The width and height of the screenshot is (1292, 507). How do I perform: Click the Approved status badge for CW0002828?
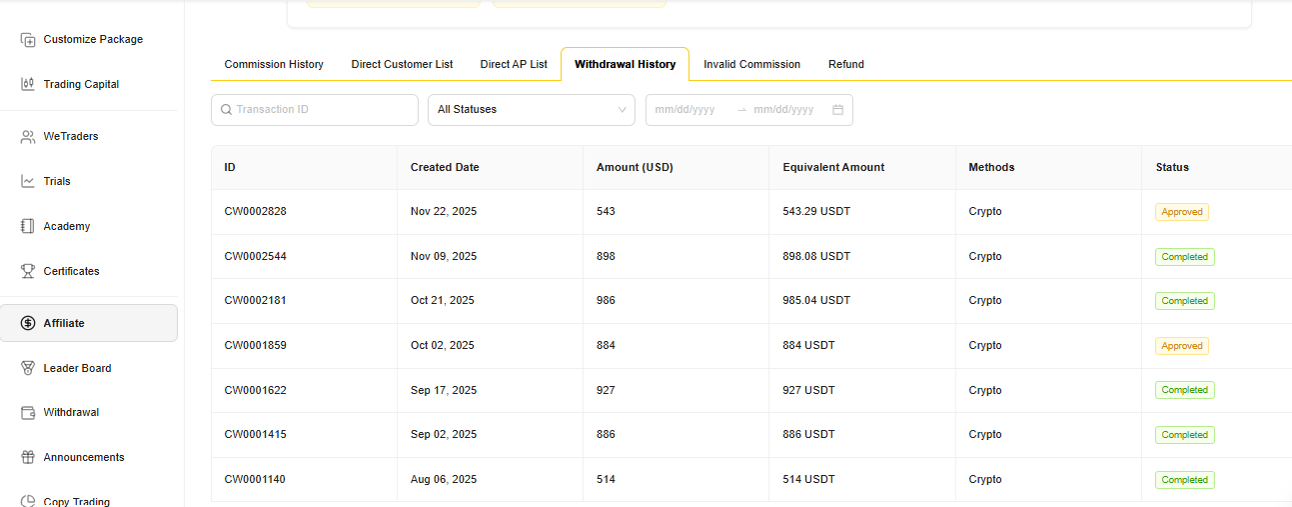tap(1181, 212)
